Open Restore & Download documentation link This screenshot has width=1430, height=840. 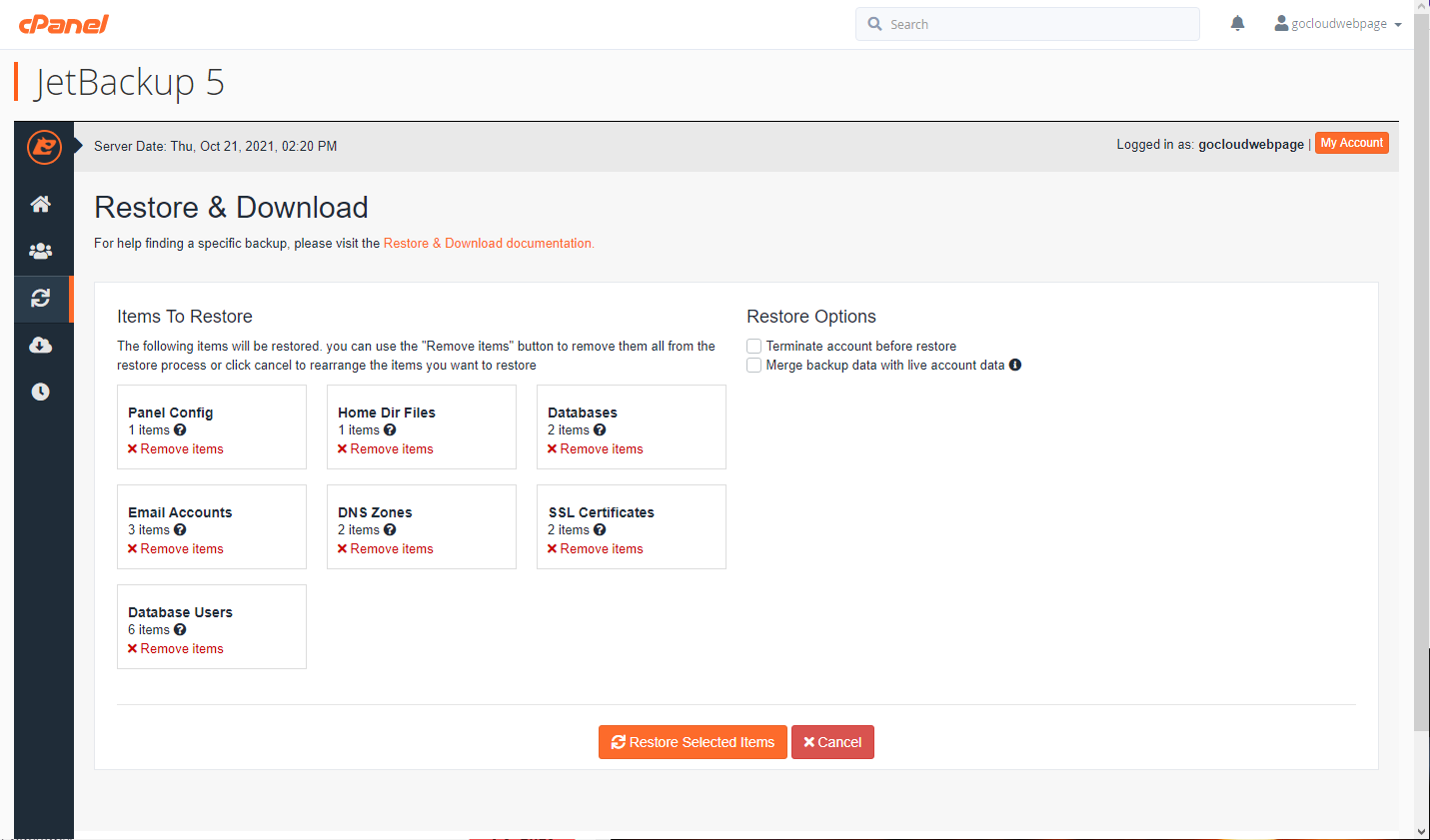coord(489,243)
